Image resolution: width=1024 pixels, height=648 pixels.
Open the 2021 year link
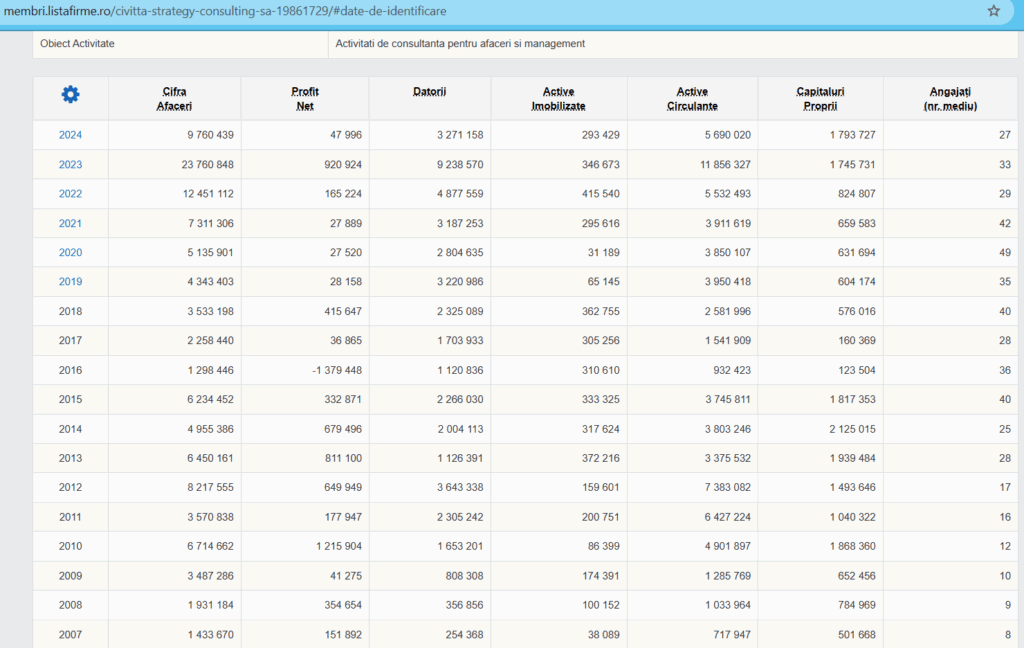(x=71, y=223)
